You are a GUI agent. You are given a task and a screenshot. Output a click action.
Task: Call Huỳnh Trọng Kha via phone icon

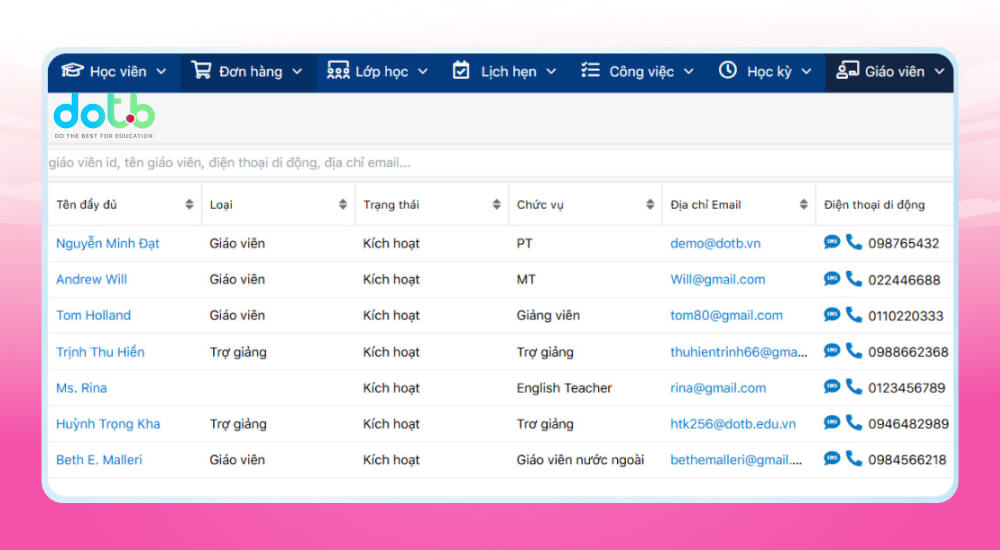(853, 422)
